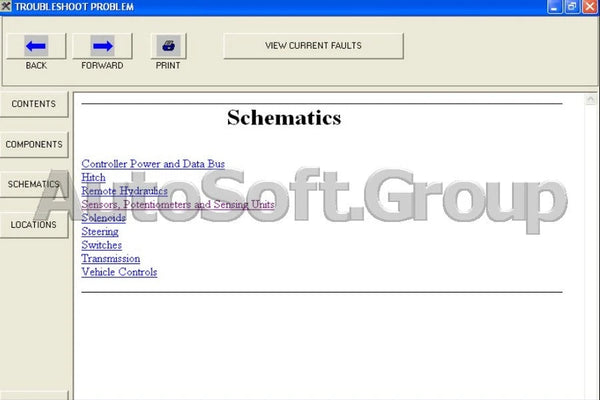Open the Components section

[x=34, y=144]
